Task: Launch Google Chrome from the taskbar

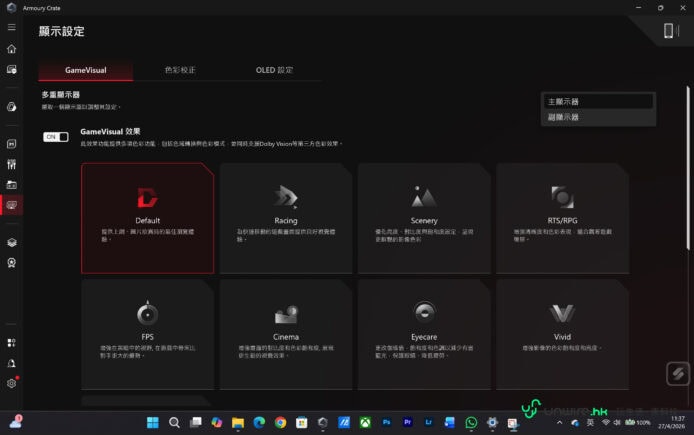Action: click(280, 423)
